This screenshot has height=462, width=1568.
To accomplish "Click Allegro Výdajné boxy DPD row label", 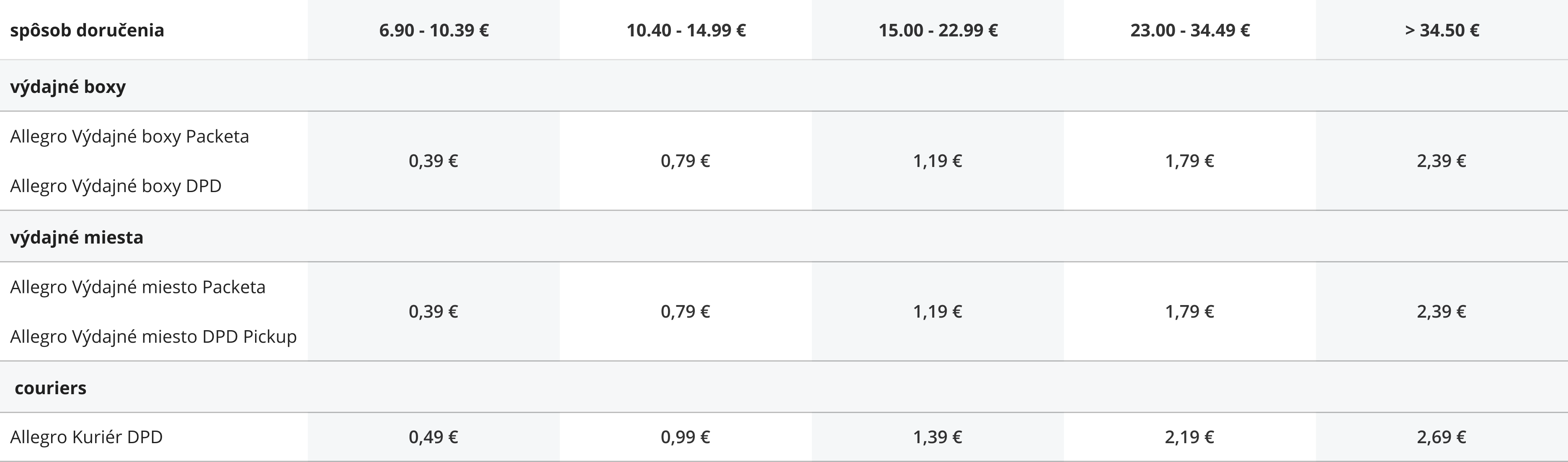I will 116,186.
